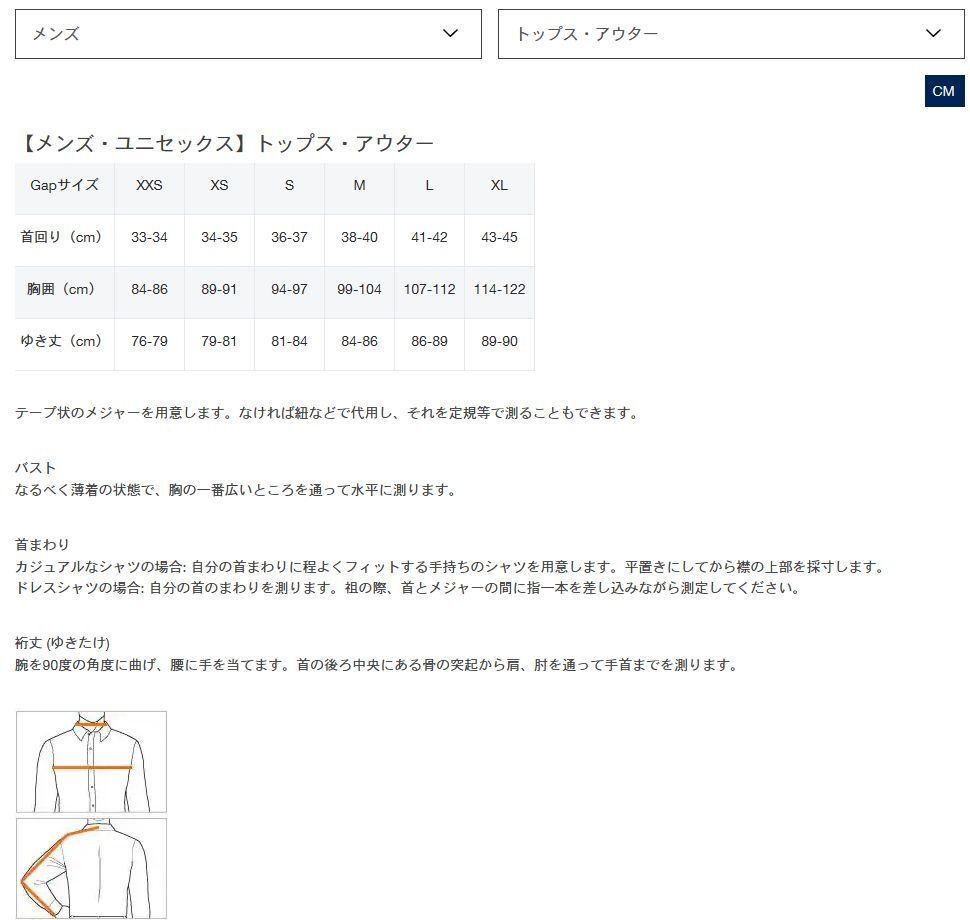Click sleeve value 76-79
The width and height of the screenshot is (970, 920).
(x=149, y=341)
